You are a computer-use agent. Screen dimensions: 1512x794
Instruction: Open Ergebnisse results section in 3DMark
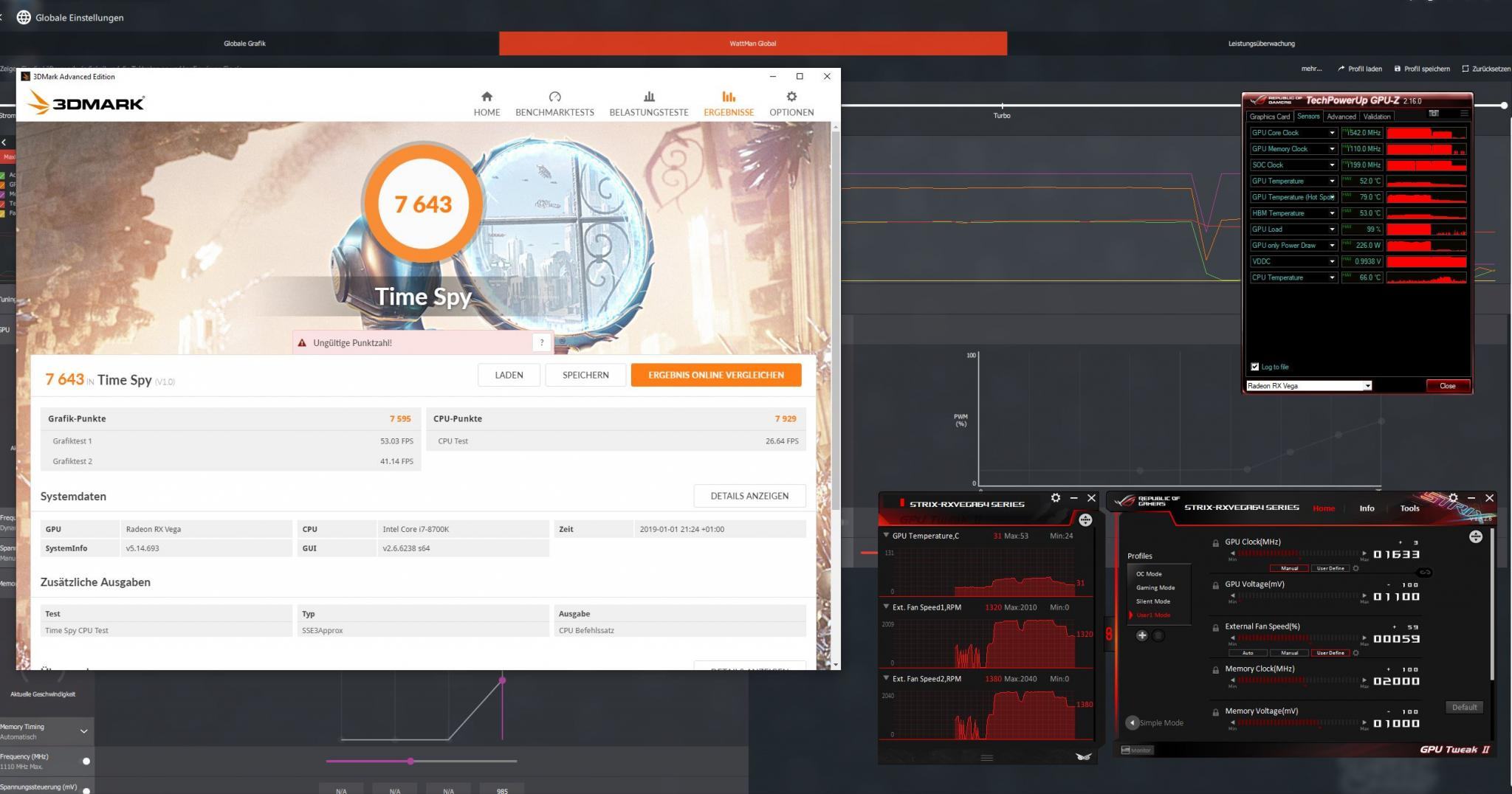(x=729, y=104)
